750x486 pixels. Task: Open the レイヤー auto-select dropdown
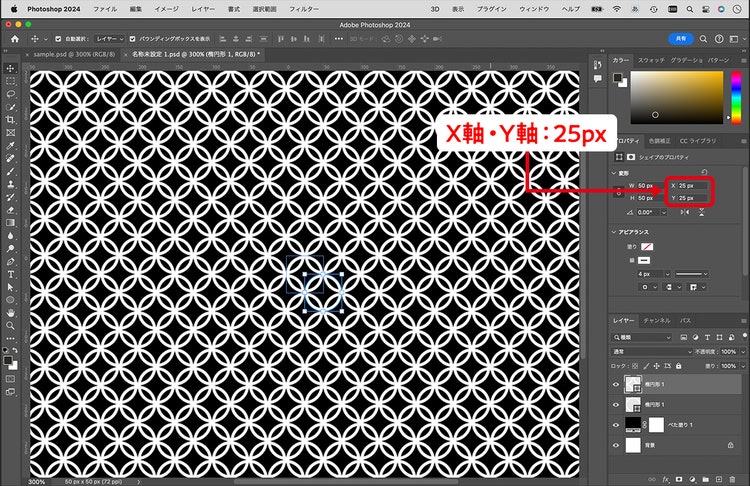[x=110, y=39]
